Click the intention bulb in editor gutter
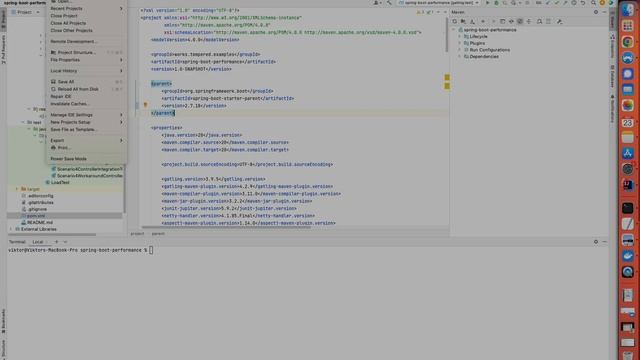This screenshot has width=640, height=360. pyautogui.click(x=145, y=105)
